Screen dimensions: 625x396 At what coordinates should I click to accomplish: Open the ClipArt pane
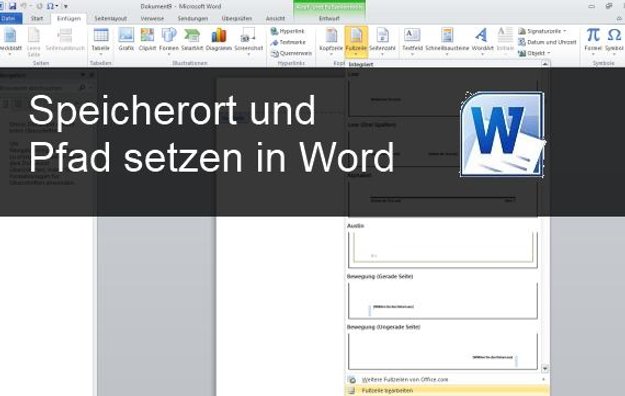point(147,40)
